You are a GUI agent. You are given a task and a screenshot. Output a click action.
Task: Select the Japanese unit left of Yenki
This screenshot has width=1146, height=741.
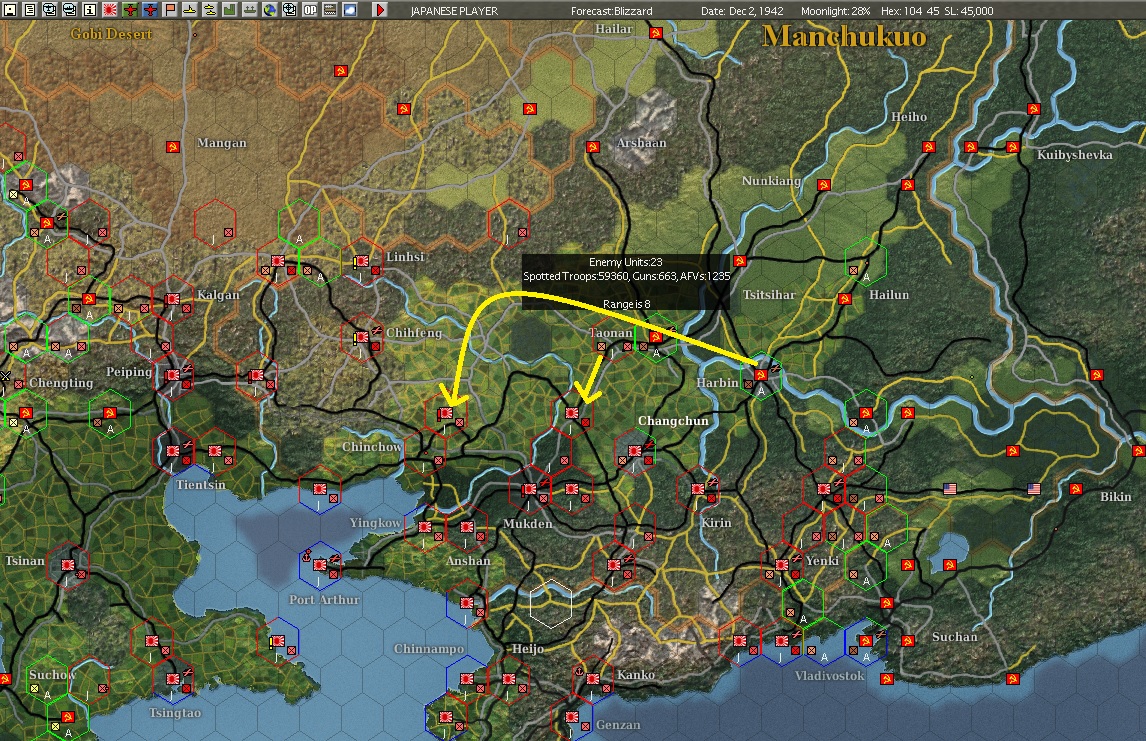(x=782, y=565)
